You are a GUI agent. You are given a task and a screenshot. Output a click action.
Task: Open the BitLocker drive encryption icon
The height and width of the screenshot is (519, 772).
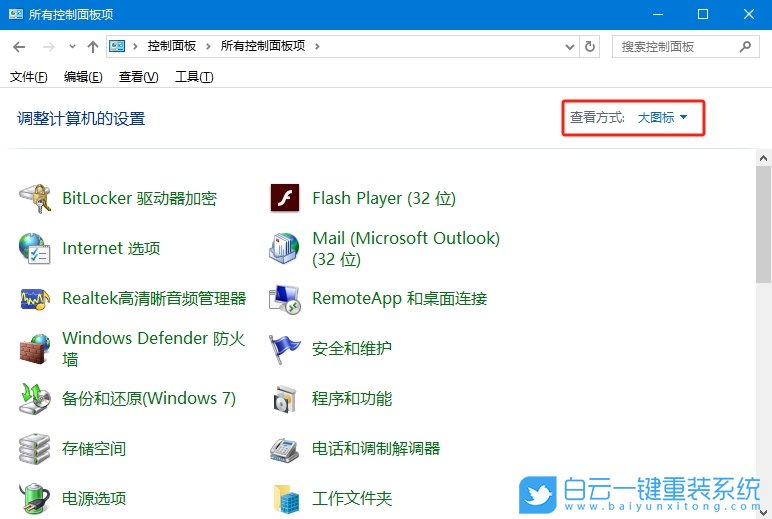[34, 198]
